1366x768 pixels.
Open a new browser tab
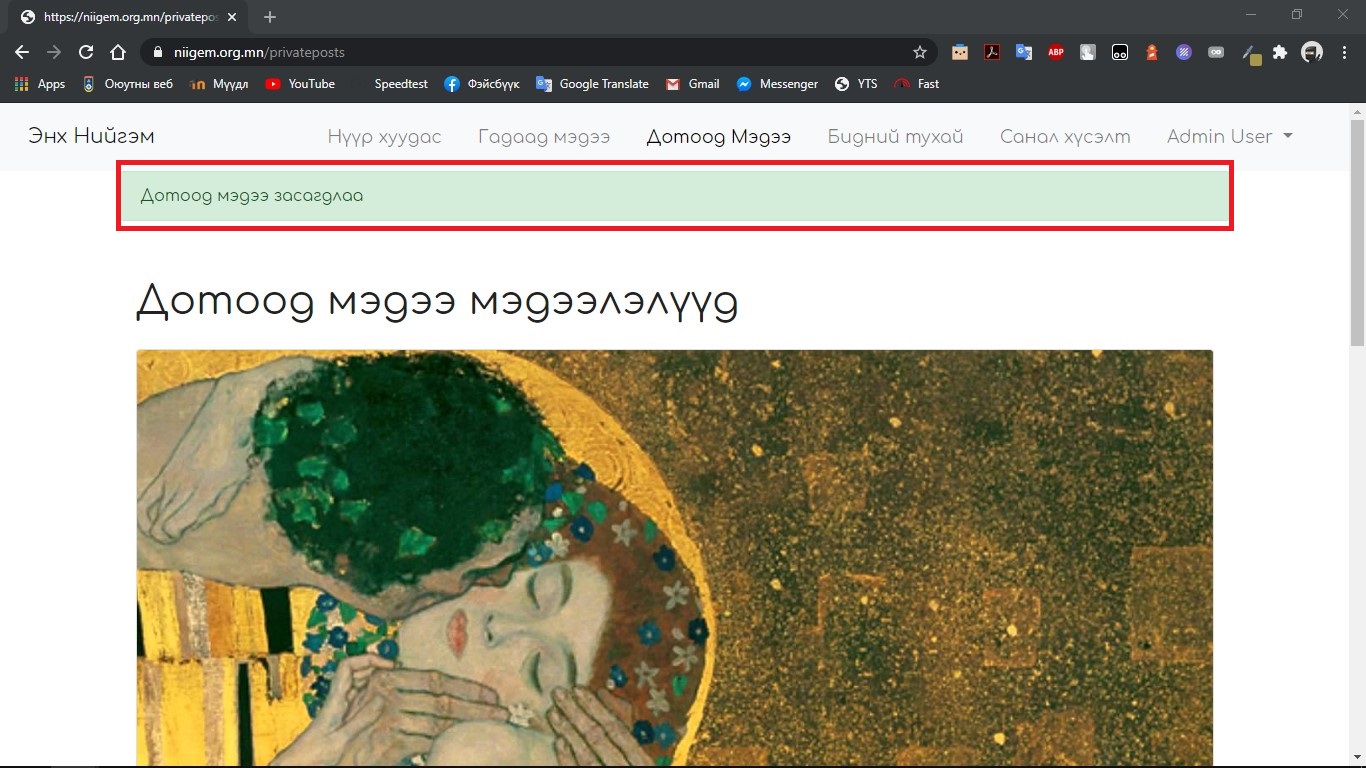(270, 17)
